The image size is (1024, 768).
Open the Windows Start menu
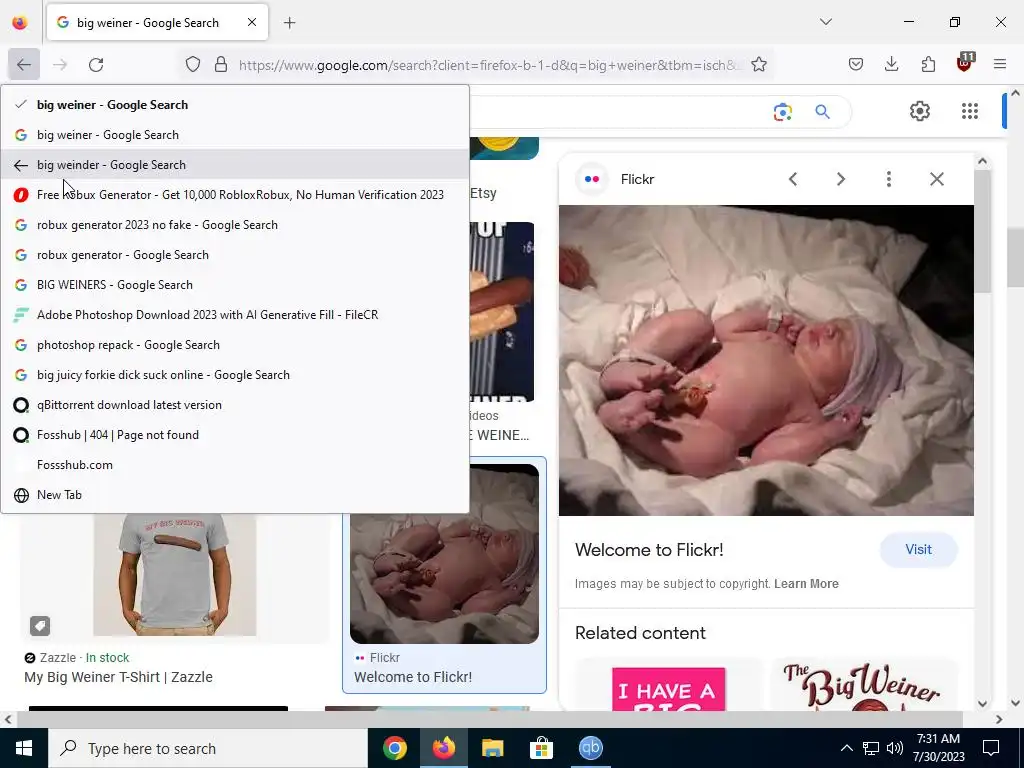pyautogui.click(x=24, y=748)
